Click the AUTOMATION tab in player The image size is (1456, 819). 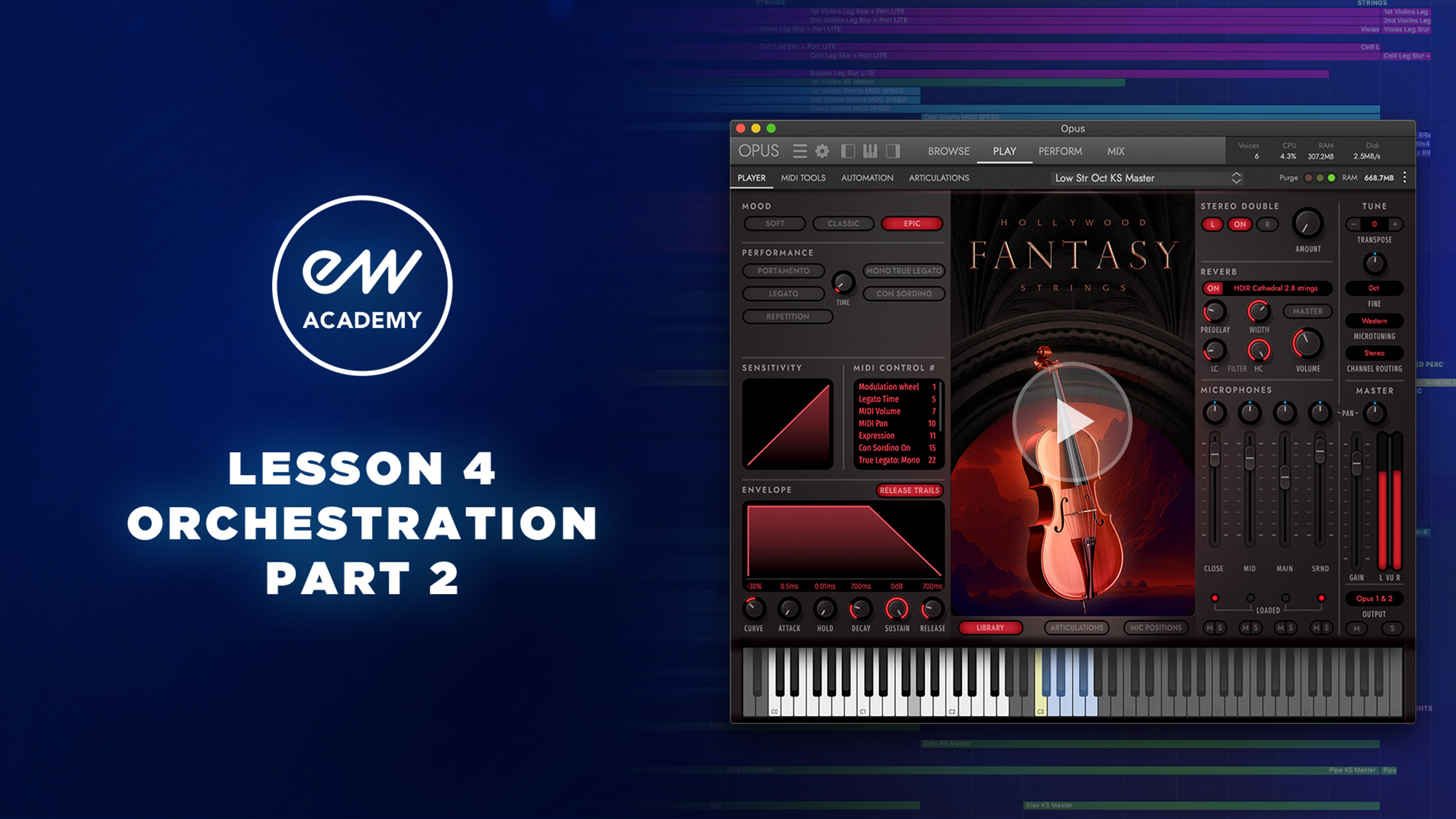(x=867, y=177)
